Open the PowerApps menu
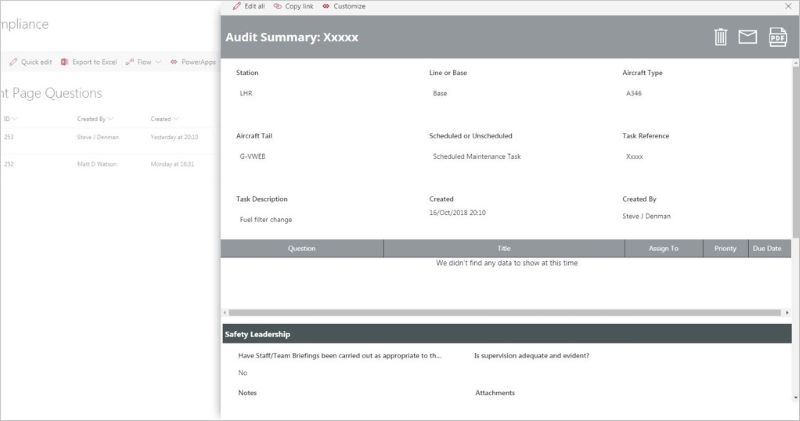The width and height of the screenshot is (800, 421). [x=193, y=62]
